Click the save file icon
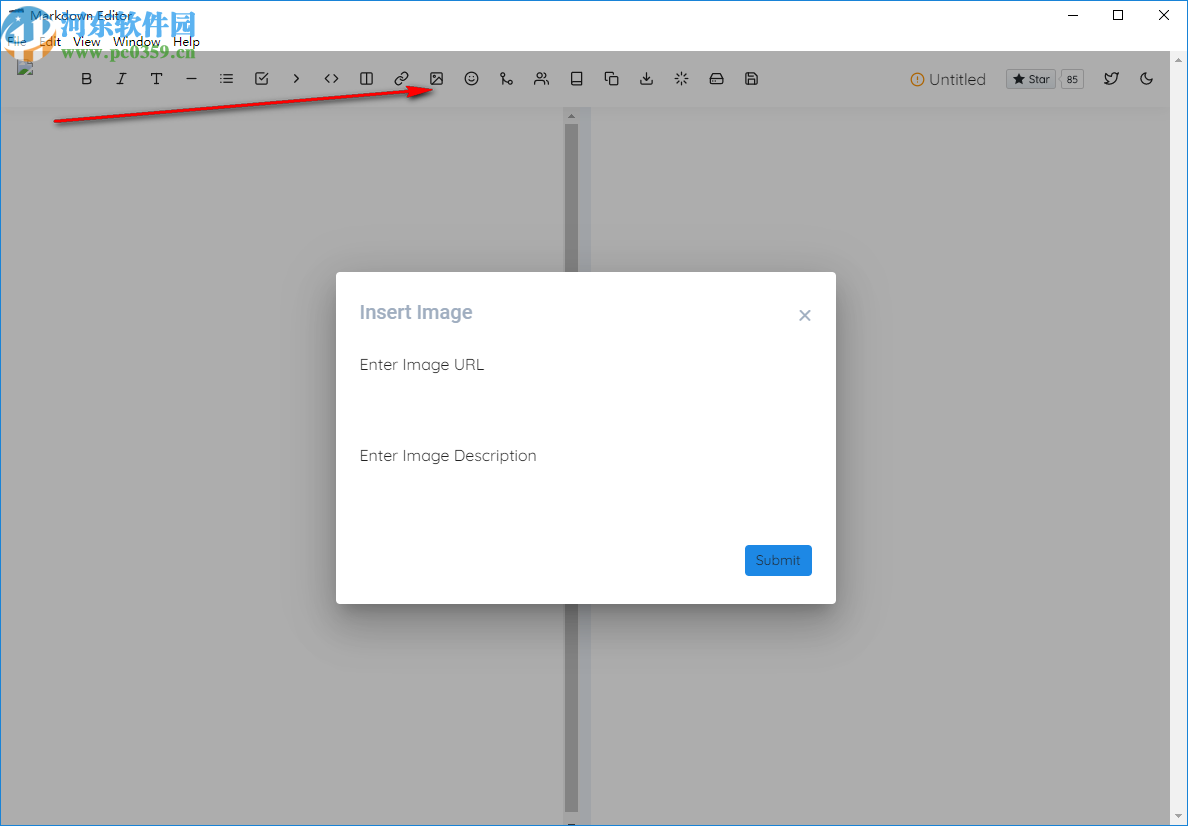This screenshot has height=826, width=1188. (x=751, y=78)
